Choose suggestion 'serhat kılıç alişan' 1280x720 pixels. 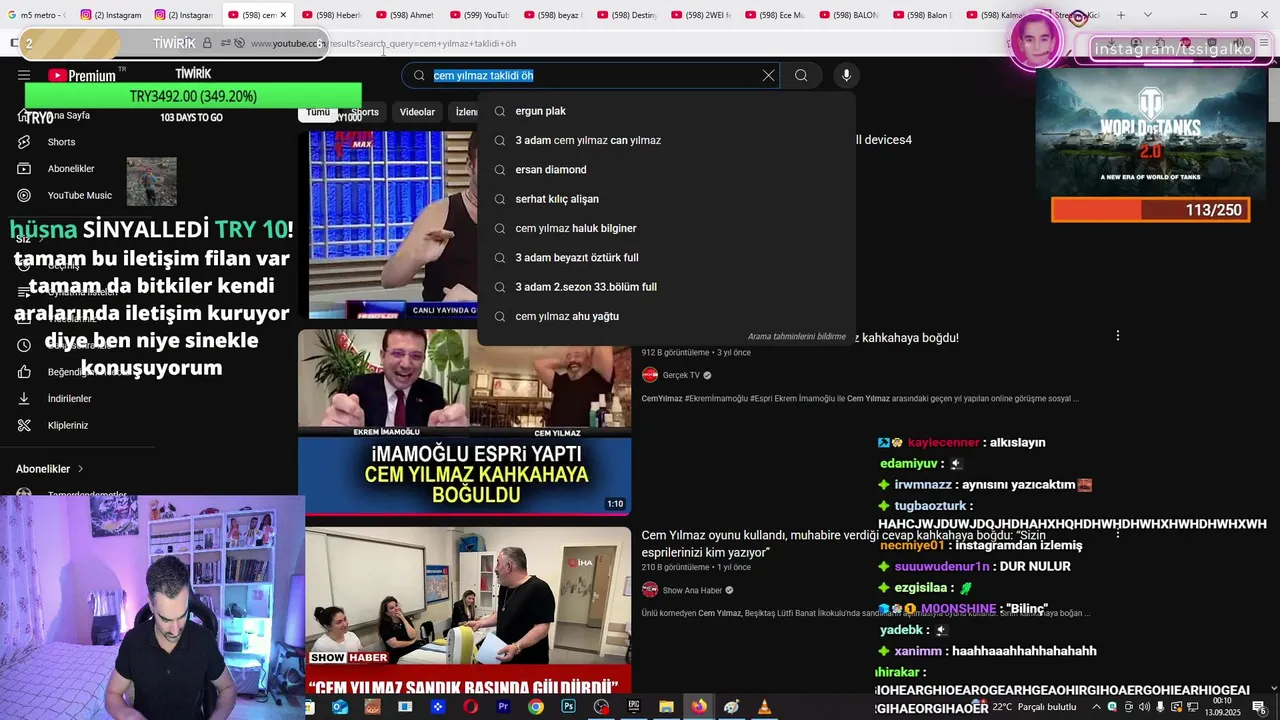point(666,199)
